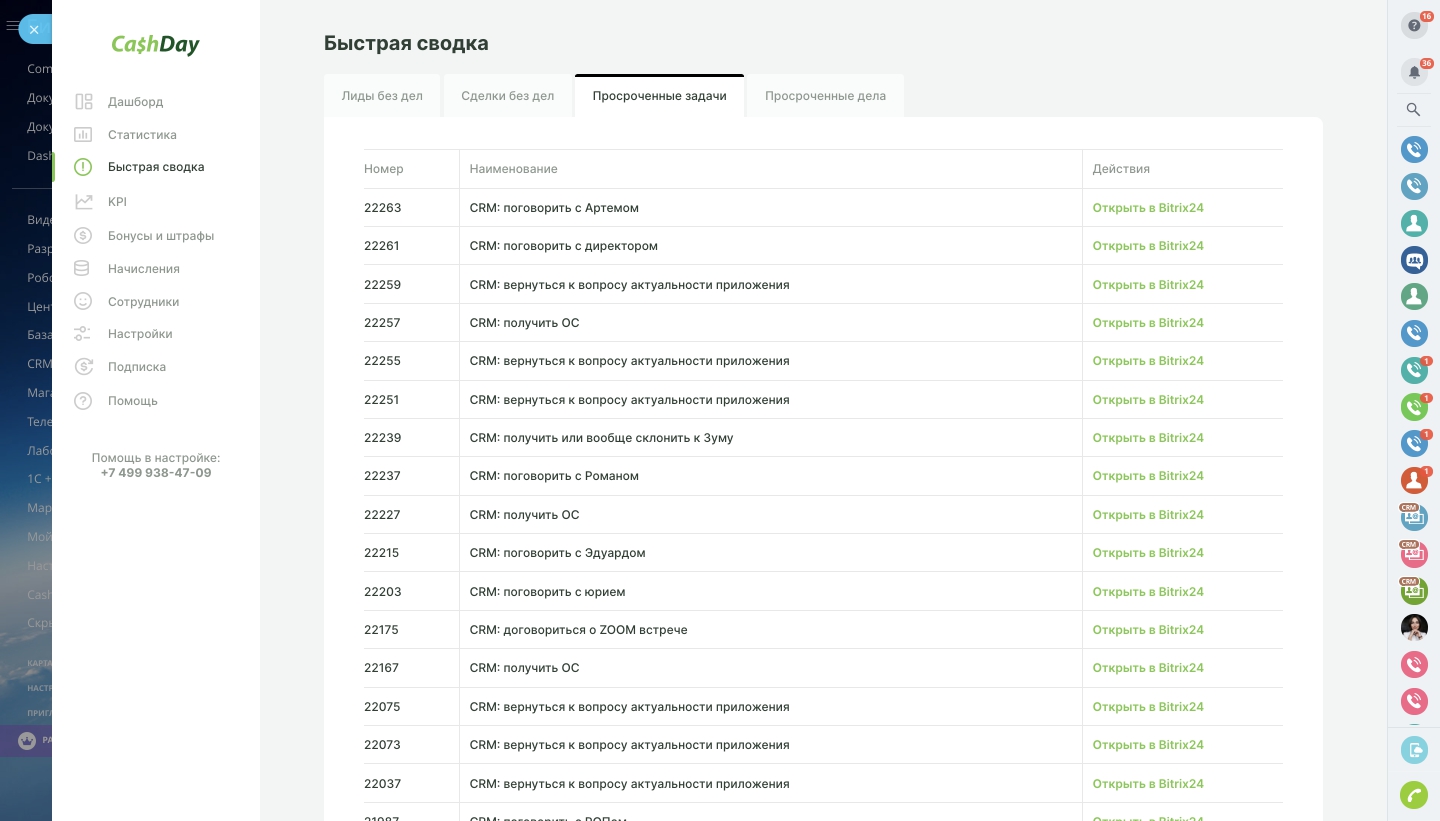Screen dimensions: 1440x821
Task: Click the Подписка subscription icon
Action: [x=84, y=367]
